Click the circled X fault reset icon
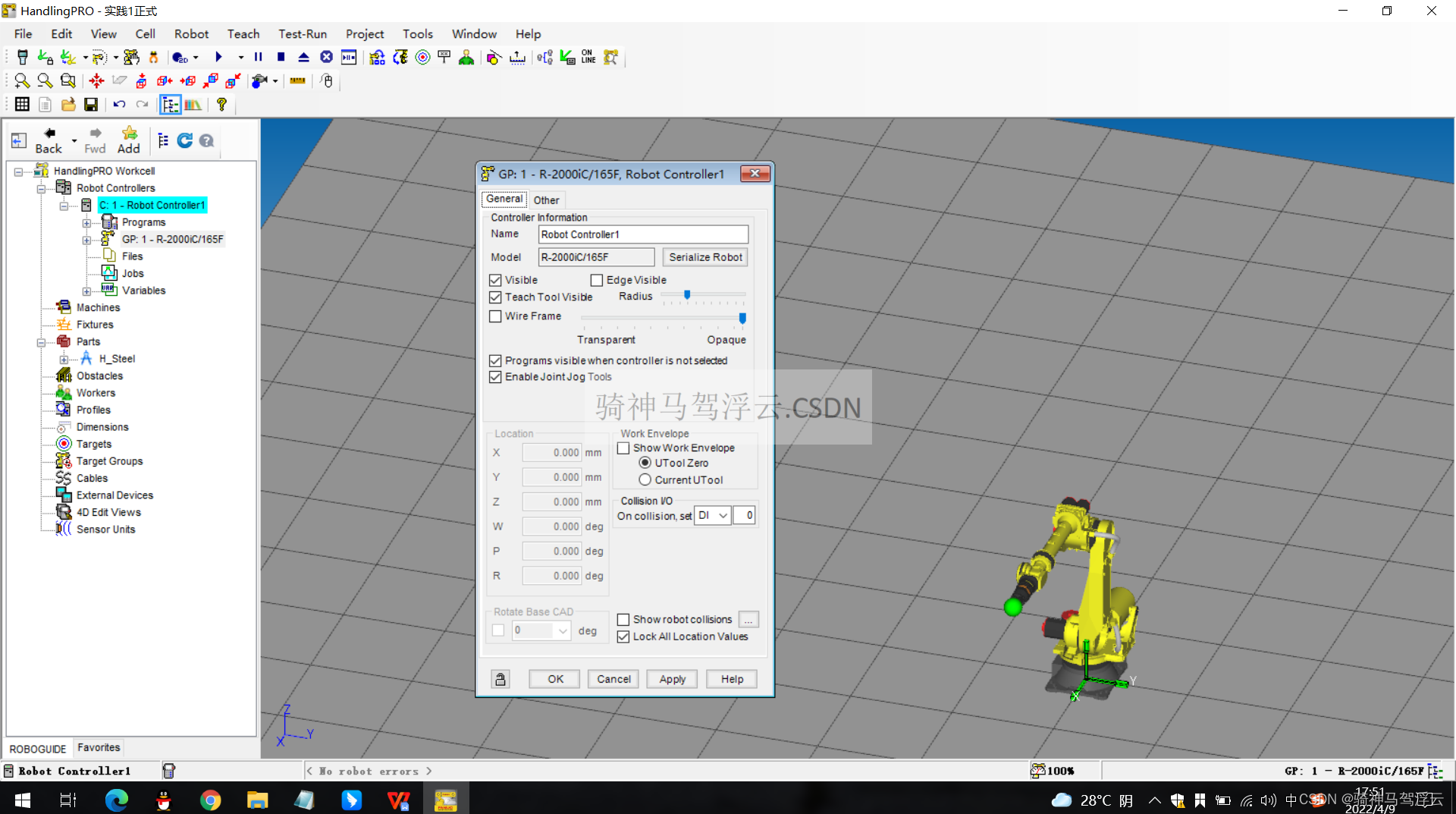This screenshot has width=1456, height=814. 327,58
